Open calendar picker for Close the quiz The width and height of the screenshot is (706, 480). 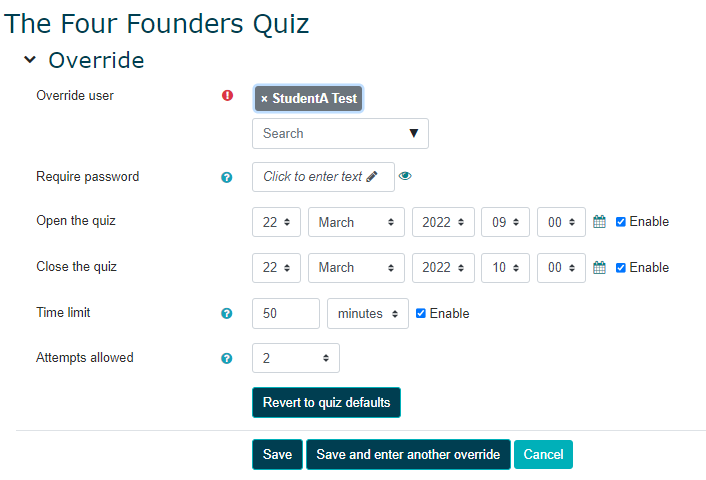[x=600, y=267]
